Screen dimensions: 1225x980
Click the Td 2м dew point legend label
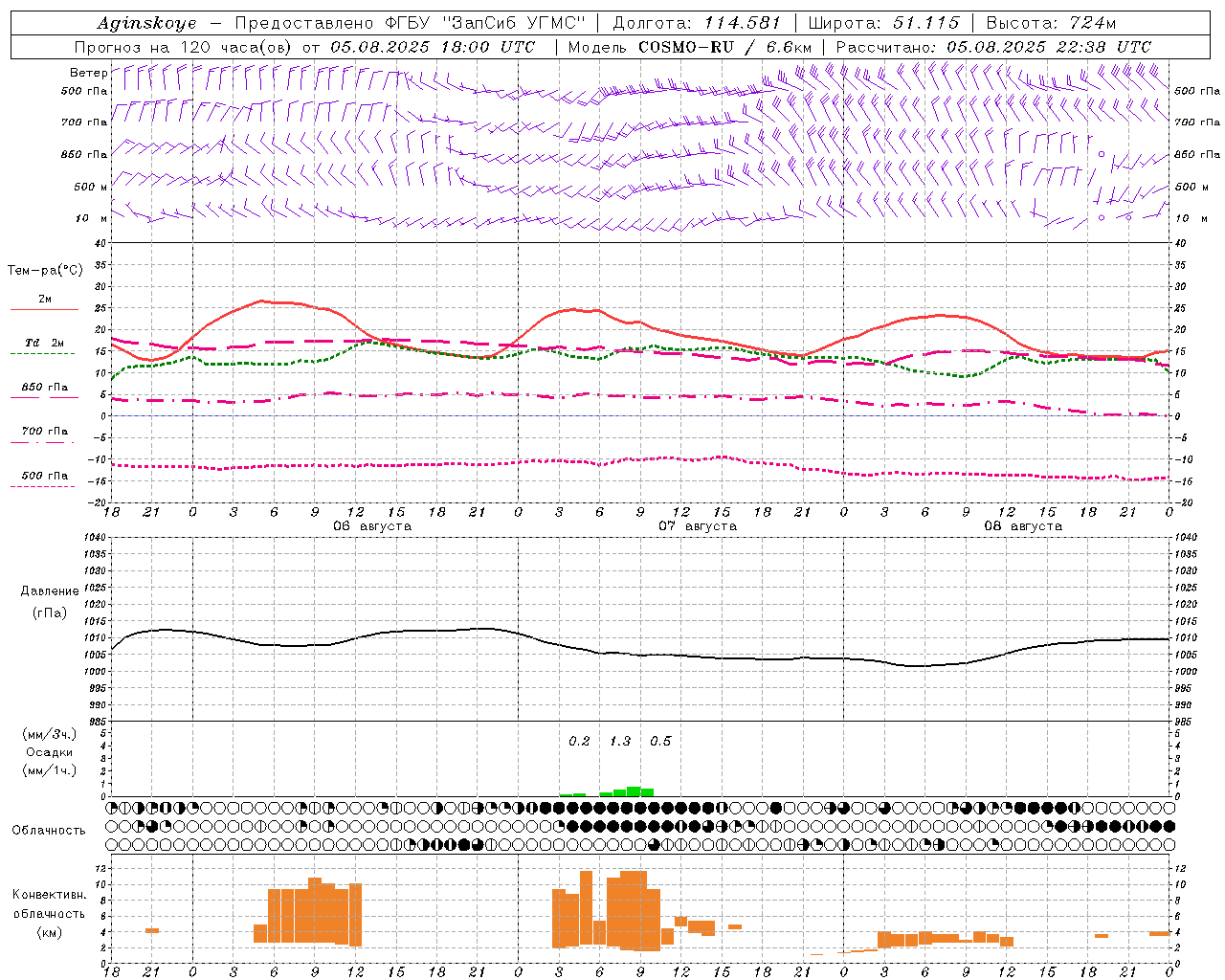point(45,343)
